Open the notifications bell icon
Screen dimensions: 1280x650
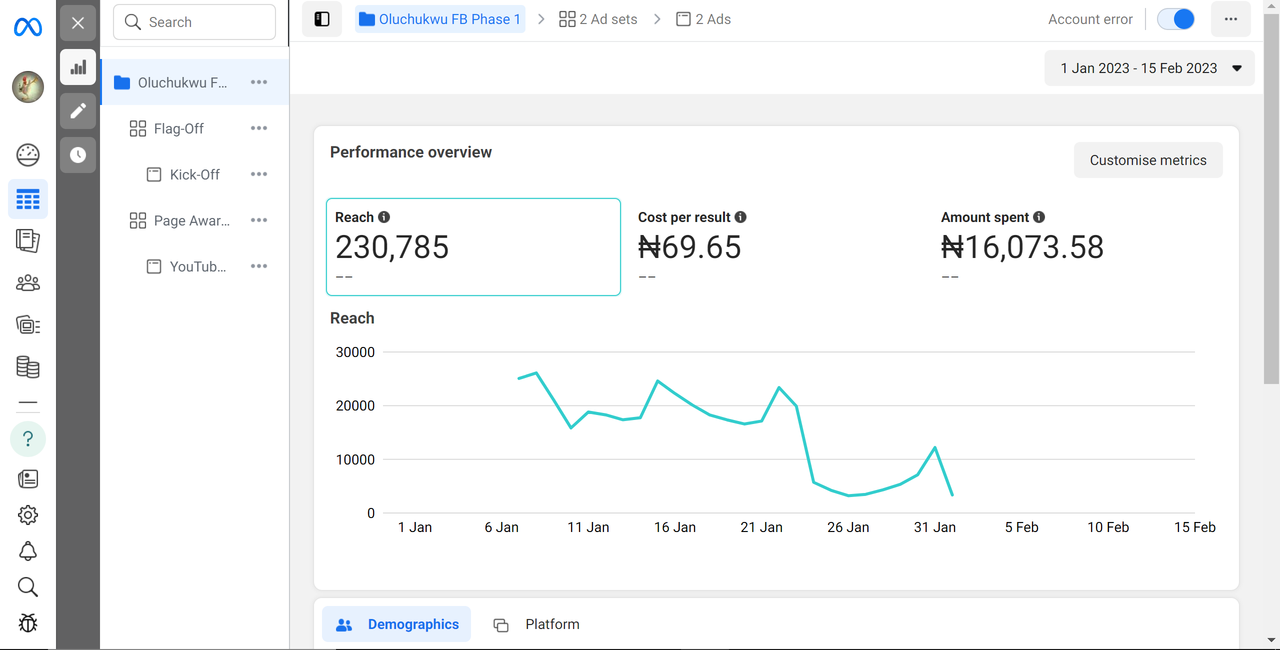pyautogui.click(x=28, y=551)
